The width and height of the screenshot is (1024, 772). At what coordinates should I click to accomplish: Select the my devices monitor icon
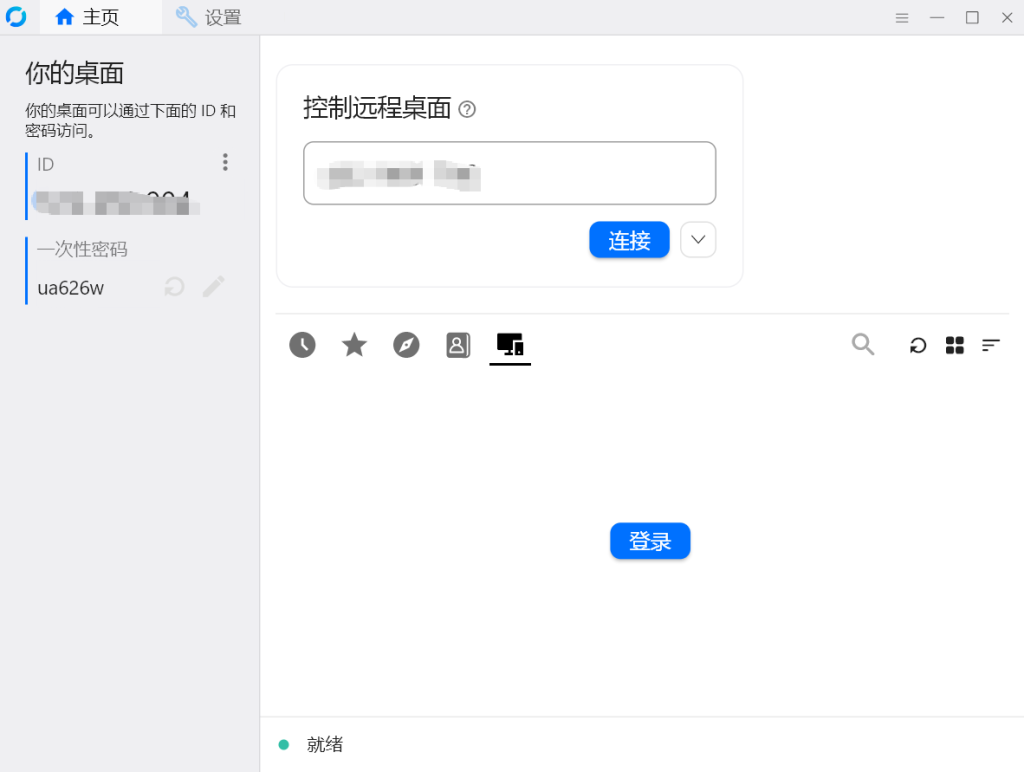(x=510, y=345)
